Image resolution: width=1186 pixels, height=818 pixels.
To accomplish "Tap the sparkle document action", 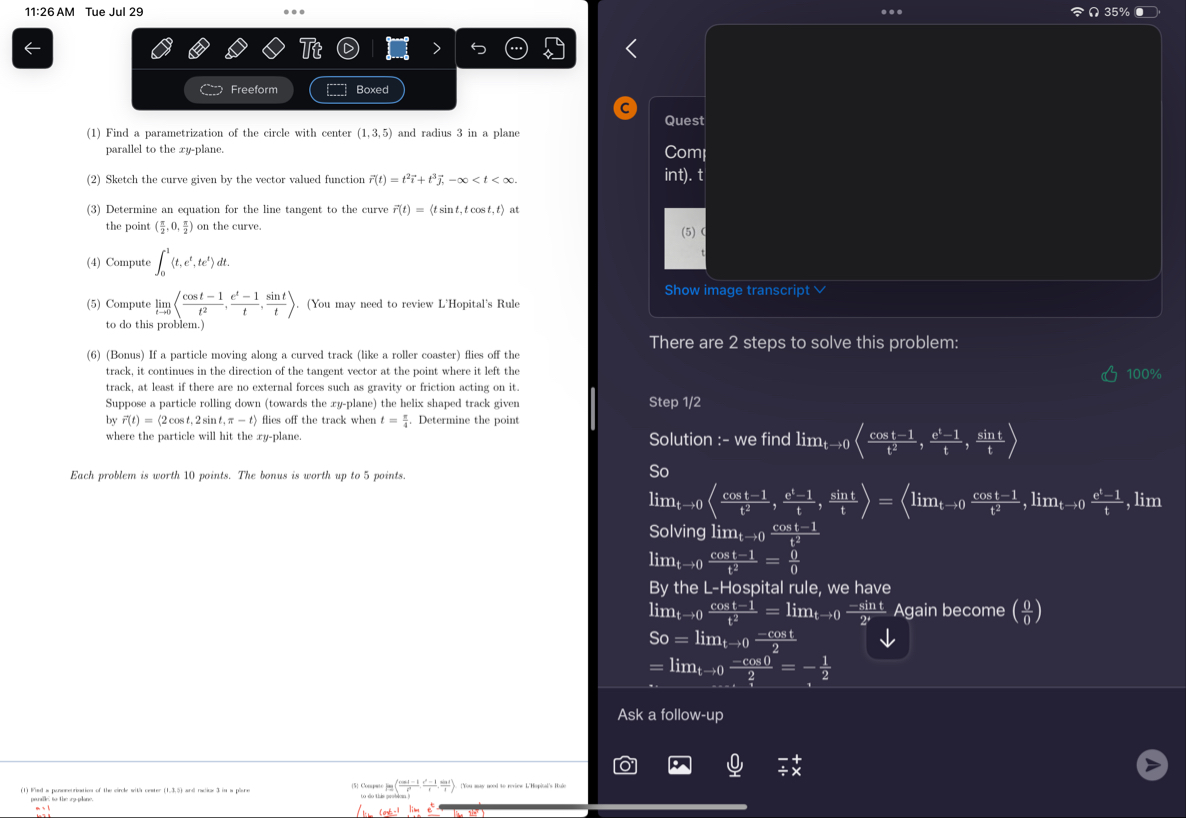I will pyautogui.click(x=553, y=48).
